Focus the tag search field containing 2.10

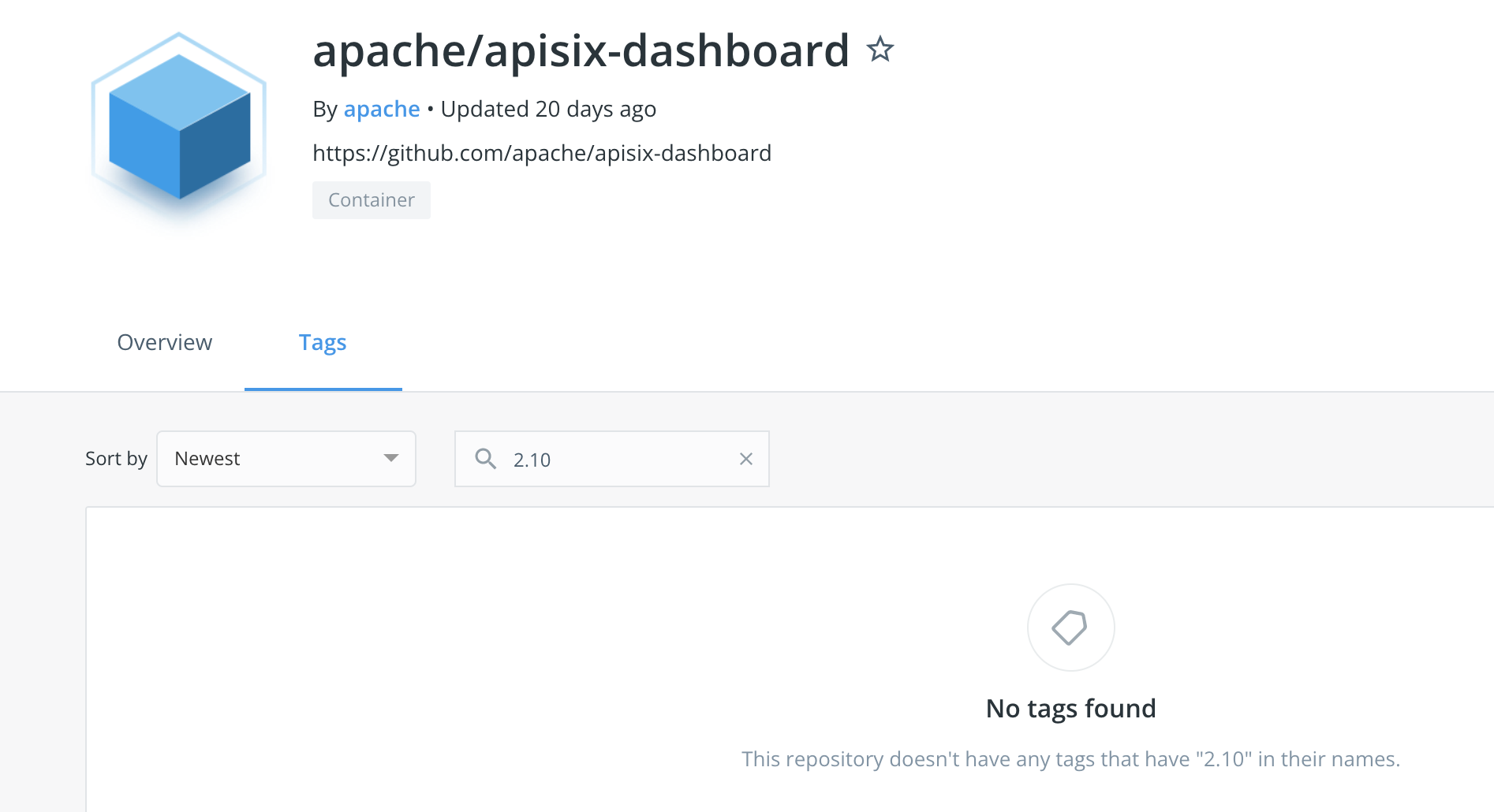click(x=612, y=459)
